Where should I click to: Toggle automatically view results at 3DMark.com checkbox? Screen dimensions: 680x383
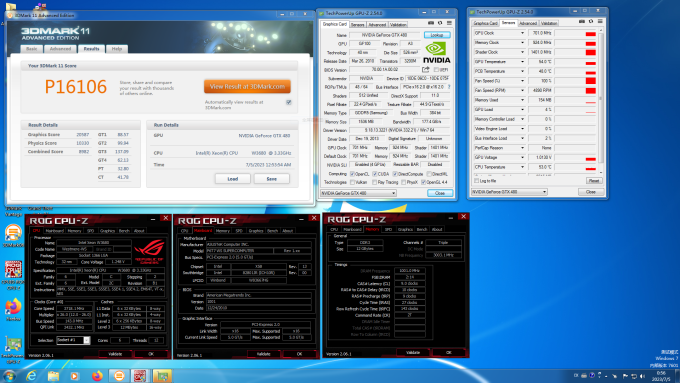click(x=289, y=102)
